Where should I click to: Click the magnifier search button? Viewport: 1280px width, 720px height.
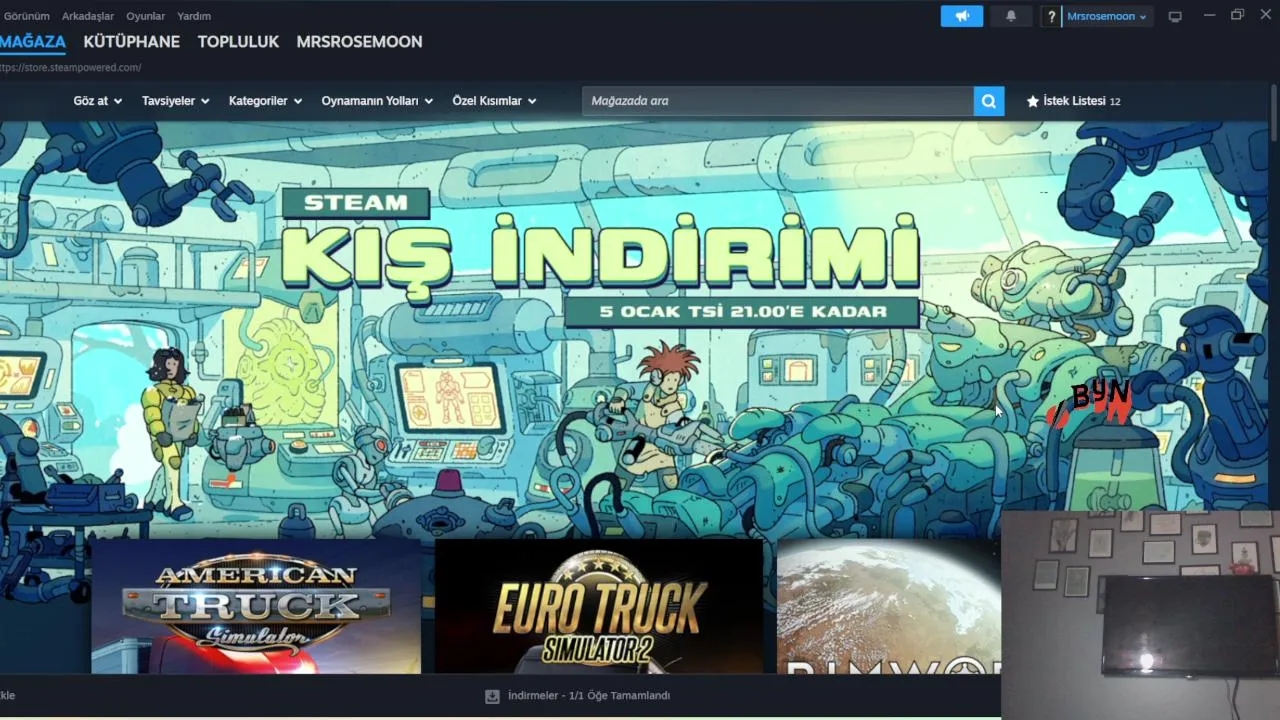989,101
